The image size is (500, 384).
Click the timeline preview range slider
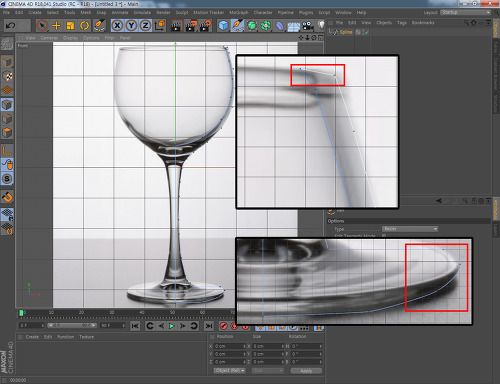(72, 325)
